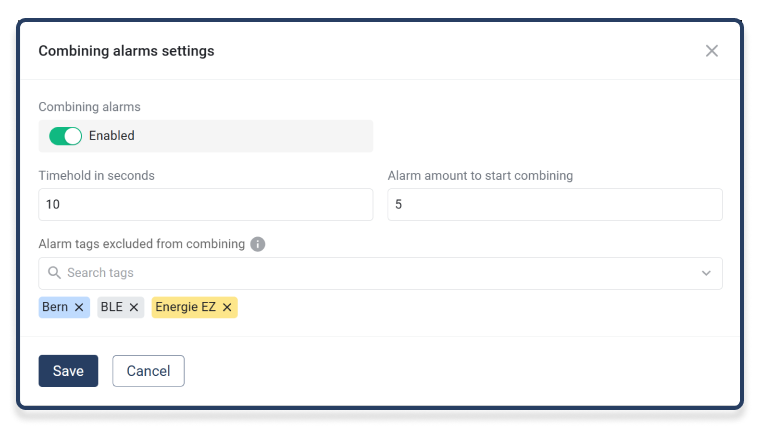
Task: Remove the Energie EZ tag
Action: tap(227, 307)
